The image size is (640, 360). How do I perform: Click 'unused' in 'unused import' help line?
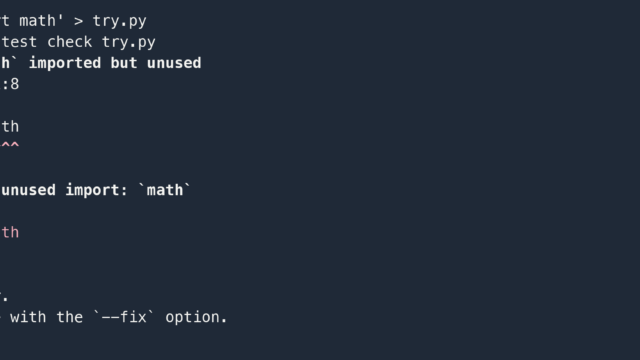[x=29, y=190]
